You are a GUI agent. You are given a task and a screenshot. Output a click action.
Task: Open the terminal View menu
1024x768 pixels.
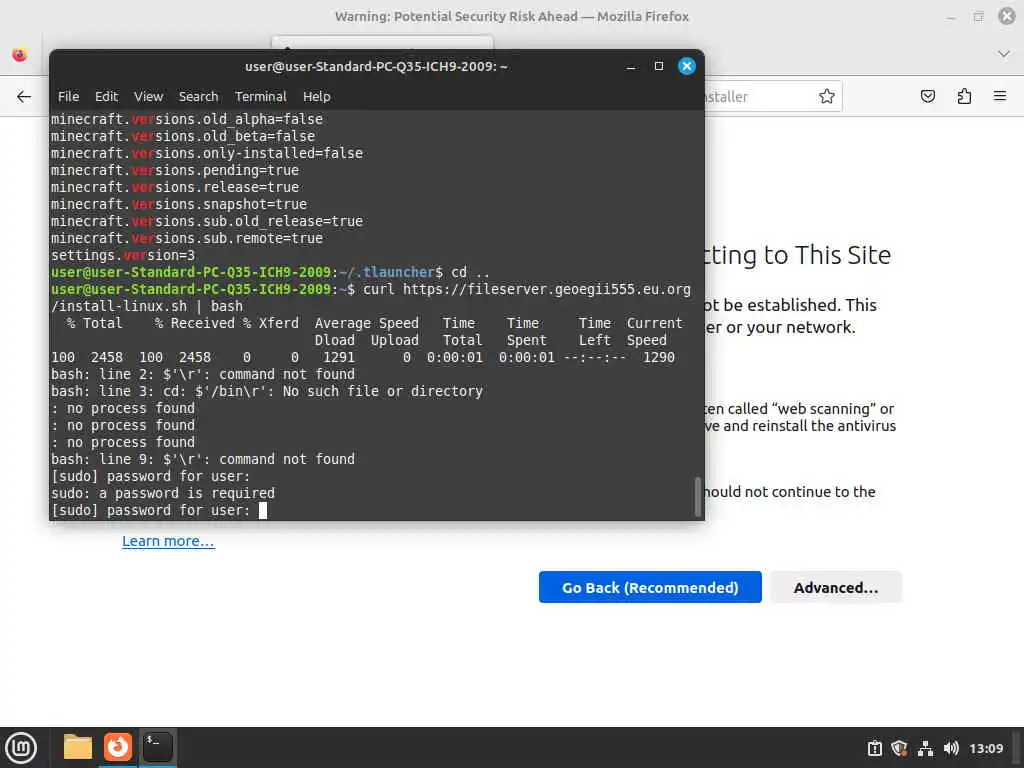[x=148, y=97]
